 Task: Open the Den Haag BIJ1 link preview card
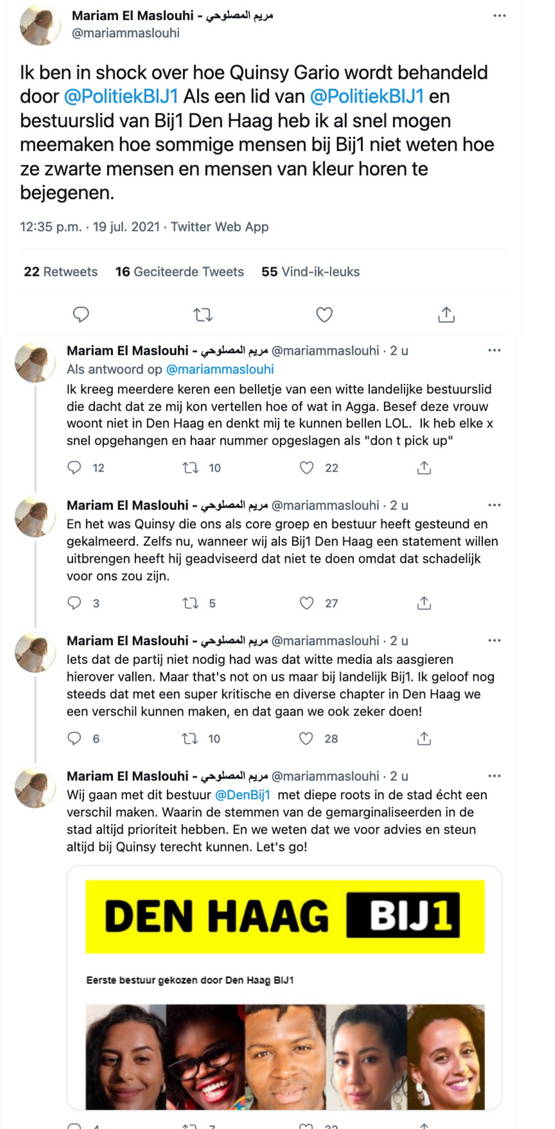(x=284, y=987)
